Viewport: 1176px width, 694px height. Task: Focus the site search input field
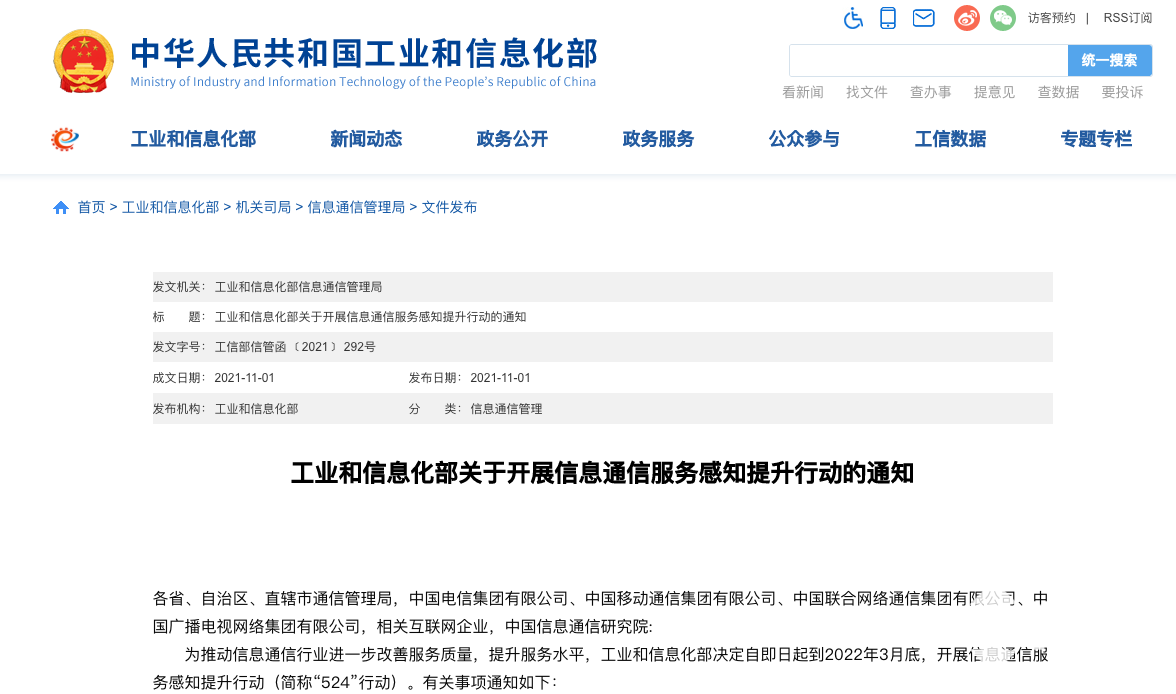[928, 60]
